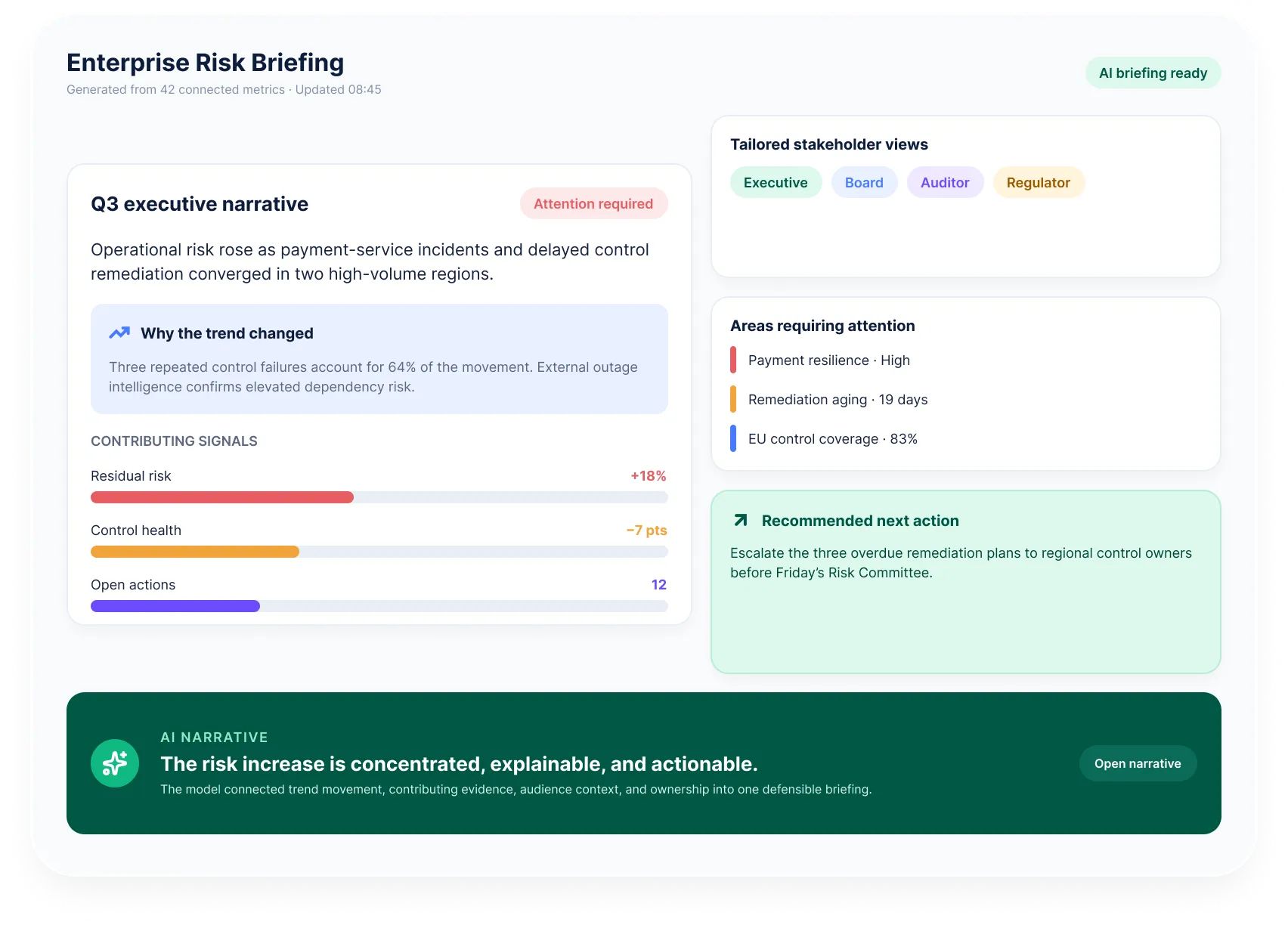Click the Generated from 42 connected metrics subtitle
Screen dimensions: 1288x925
pos(224,89)
